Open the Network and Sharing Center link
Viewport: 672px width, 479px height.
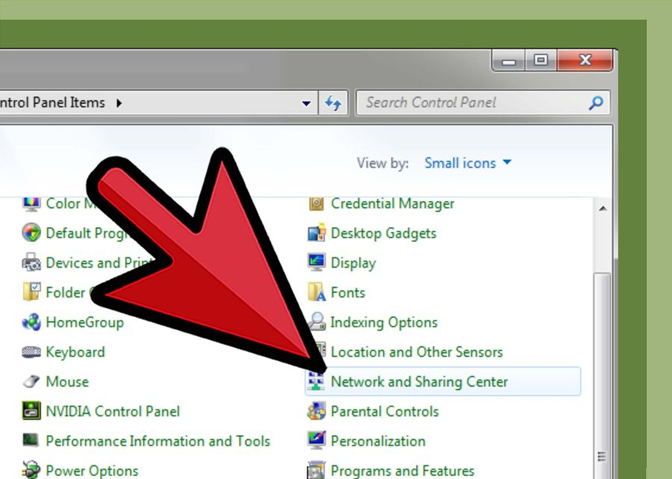pyautogui.click(x=419, y=382)
